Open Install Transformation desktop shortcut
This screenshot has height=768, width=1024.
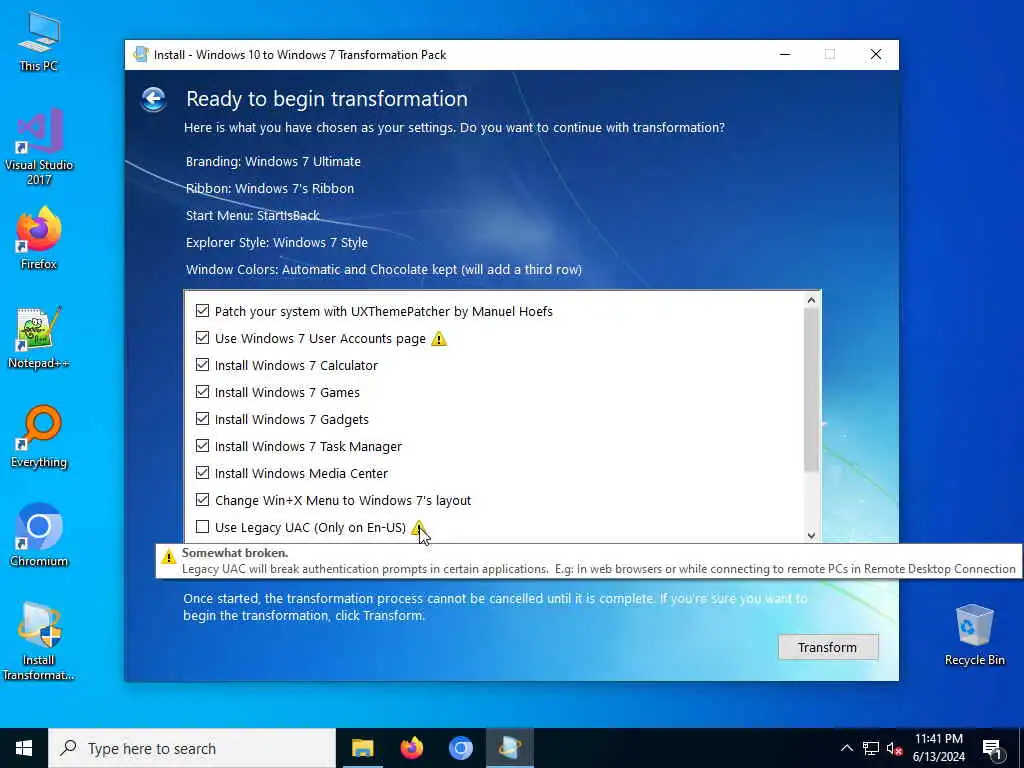(39, 642)
